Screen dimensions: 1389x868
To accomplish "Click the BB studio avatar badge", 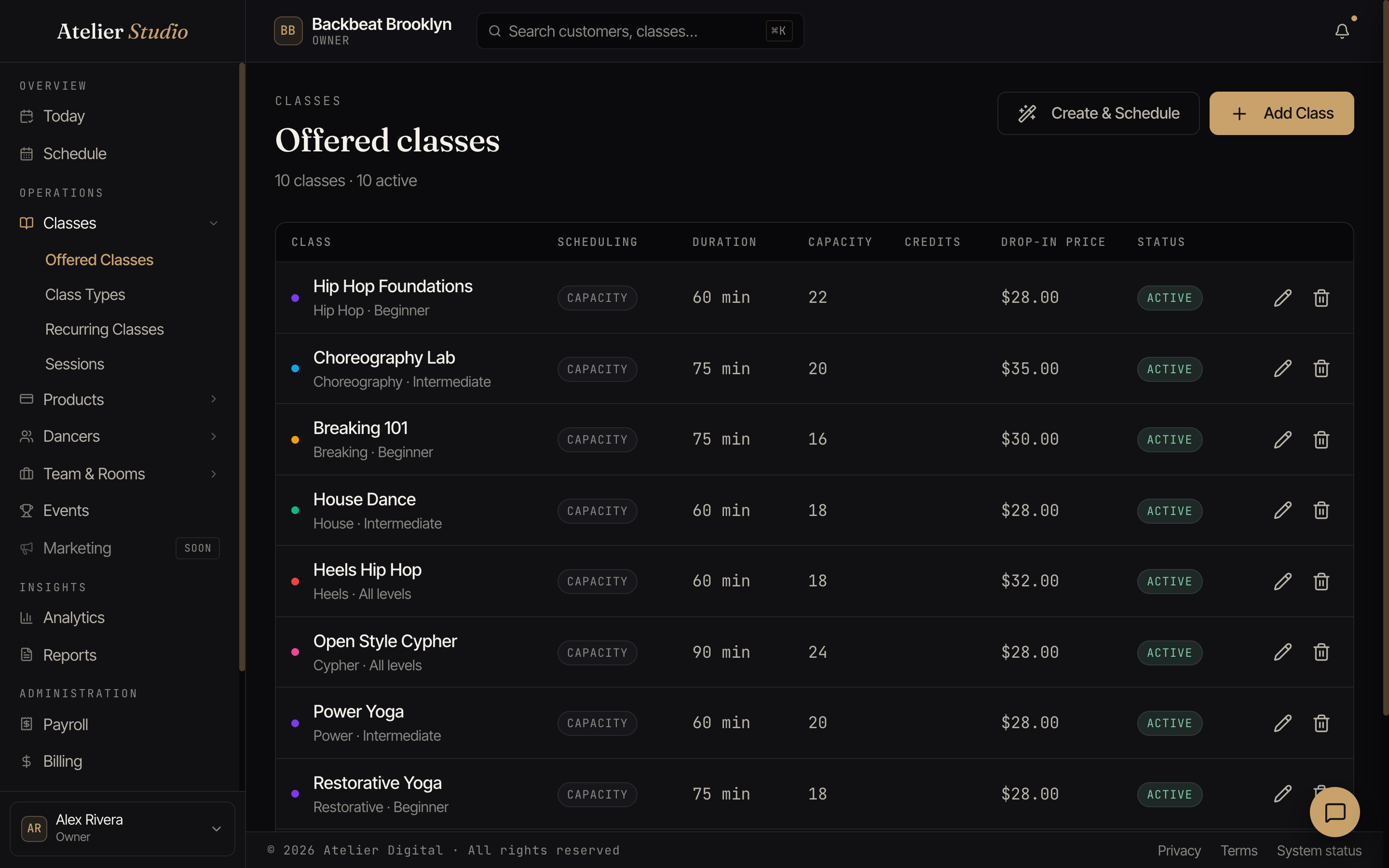I will coord(288,31).
